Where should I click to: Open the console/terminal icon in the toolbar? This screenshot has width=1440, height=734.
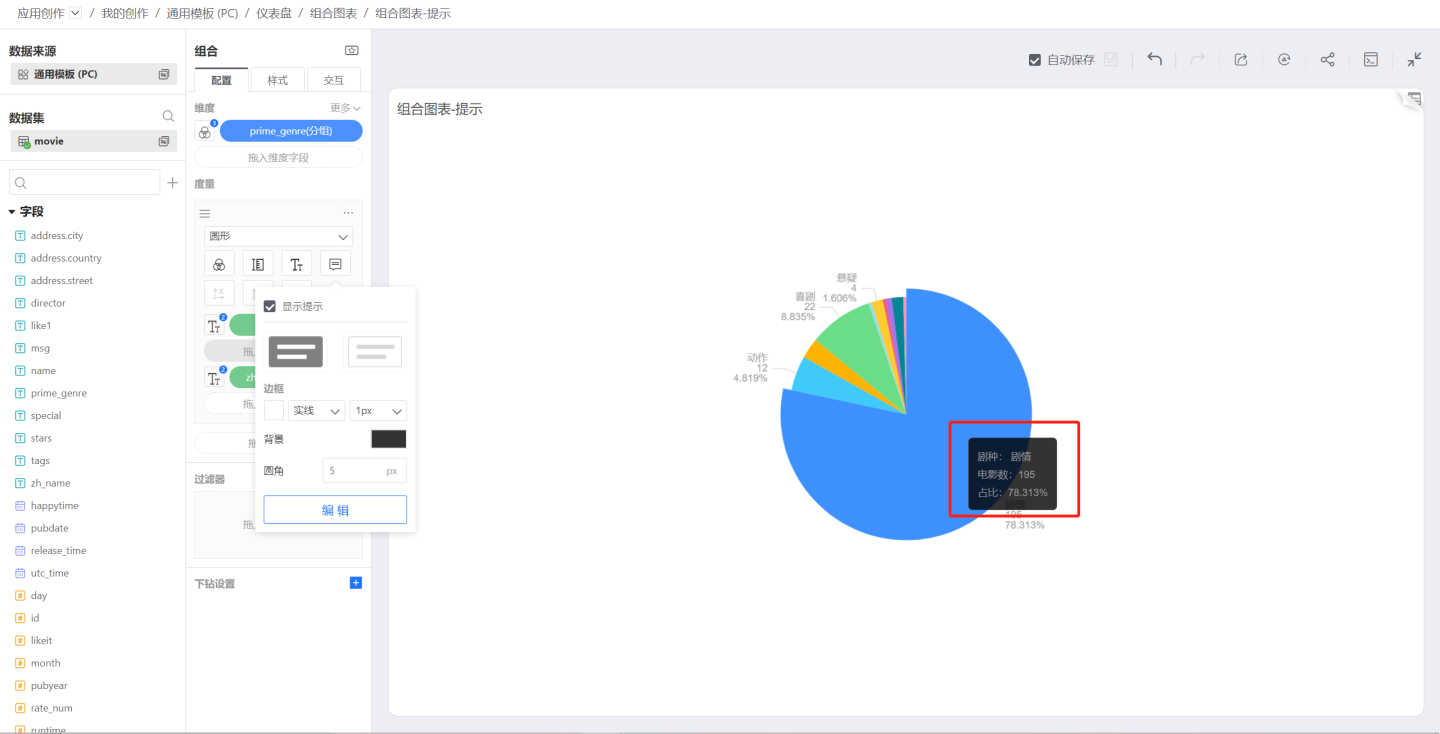[x=1371, y=60]
